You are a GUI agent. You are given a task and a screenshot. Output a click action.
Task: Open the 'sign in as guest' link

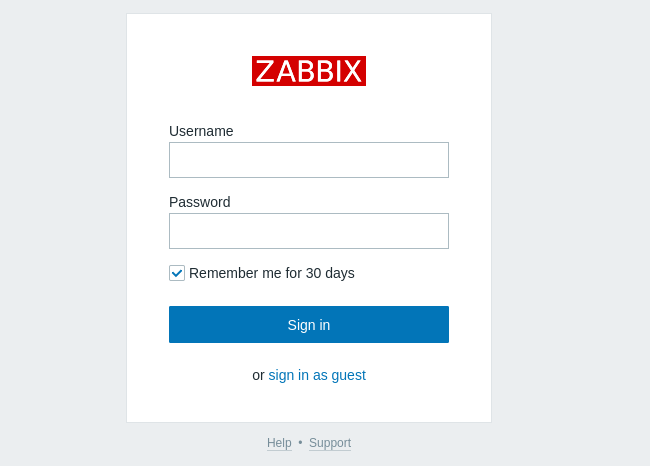pos(317,375)
